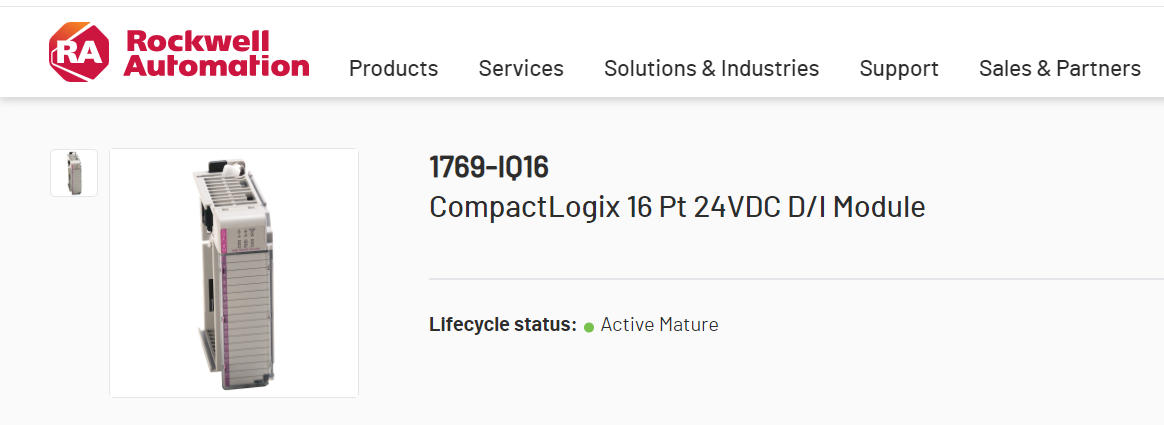Select Support in the navigation bar
This screenshot has height=425, width=1164.
(x=899, y=68)
